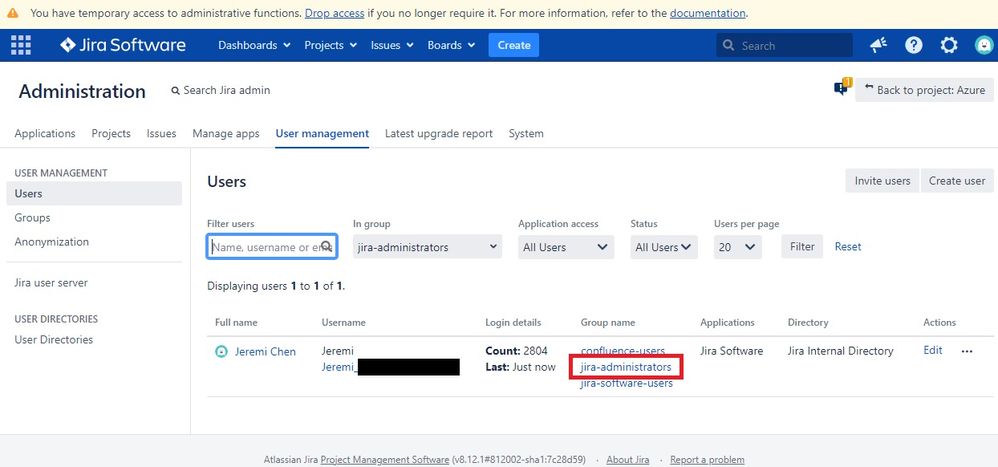
Task: Click the Count: 2804 login details text
Action: [x=516, y=351]
